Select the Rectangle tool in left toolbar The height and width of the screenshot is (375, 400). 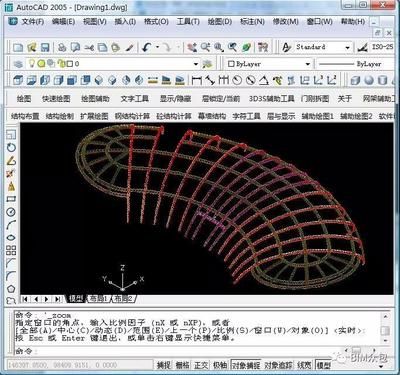tap(11, 199)
